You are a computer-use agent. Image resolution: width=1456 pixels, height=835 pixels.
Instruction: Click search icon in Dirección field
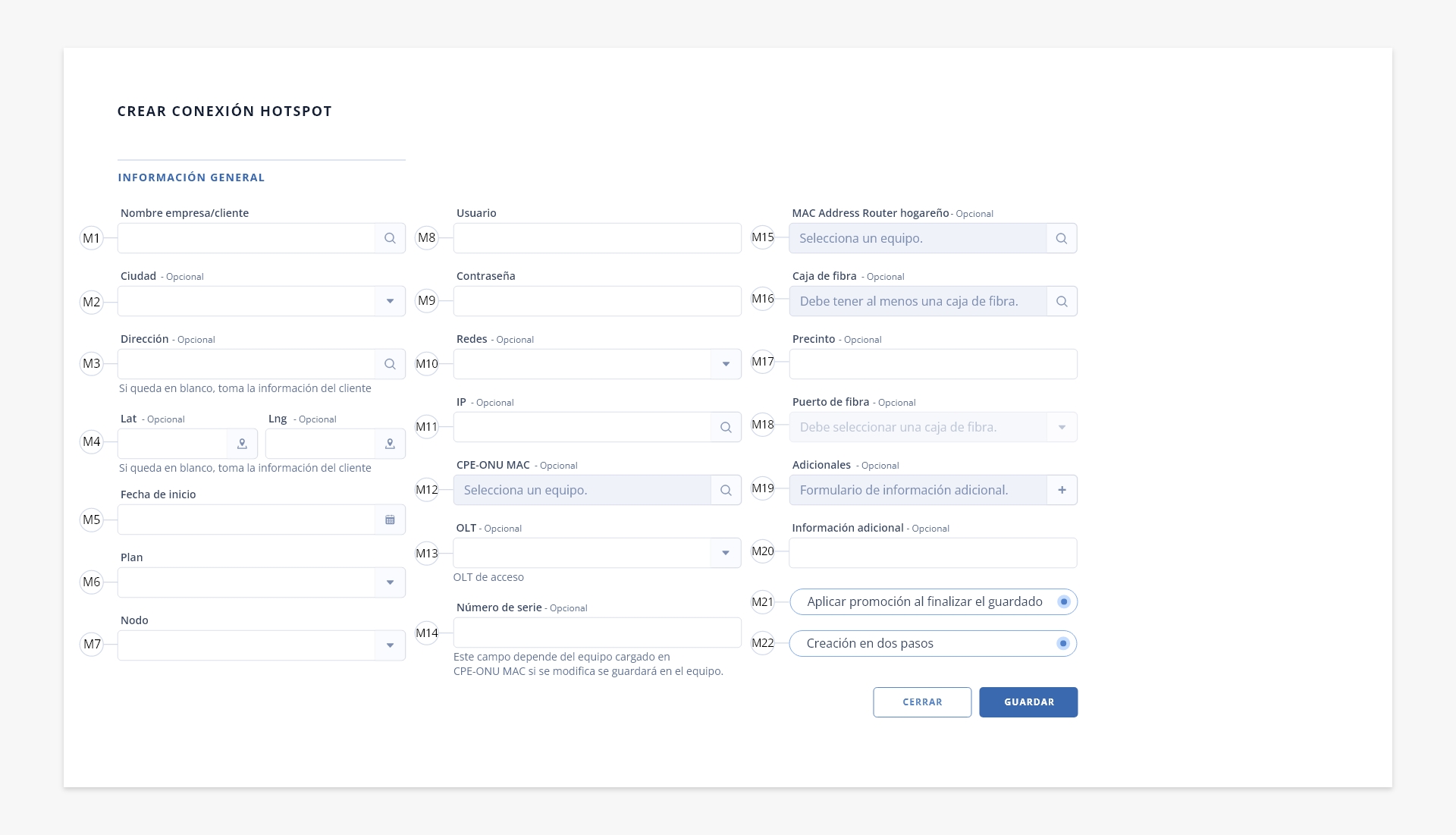point(390,364)
